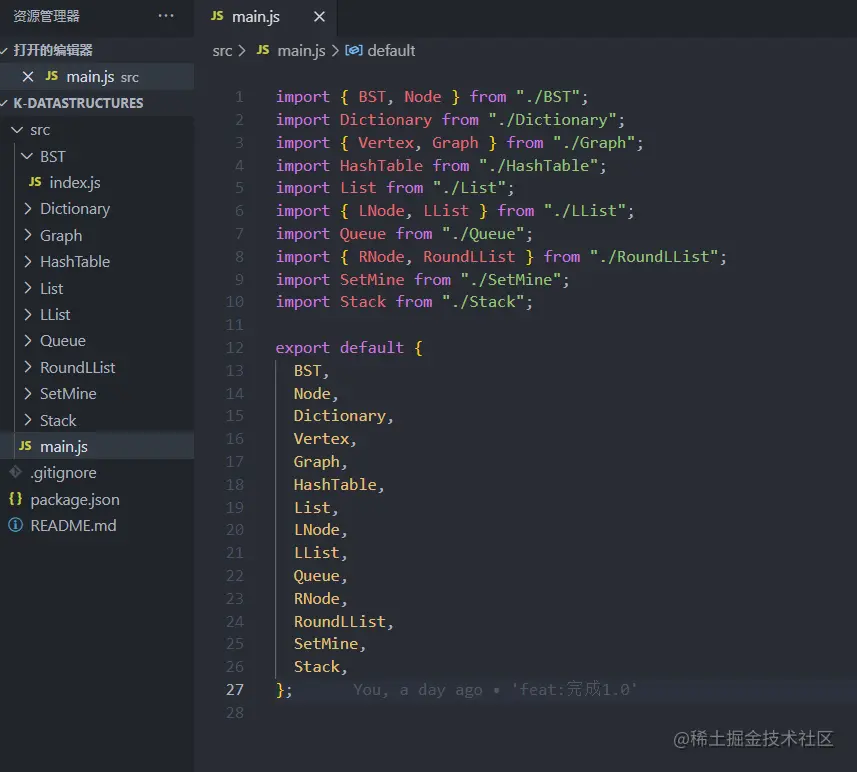This screenshot has width=857, height=772.
Task: Click the "./Graph" import path string
Action: pyautogui.click(x=593, y=143)
